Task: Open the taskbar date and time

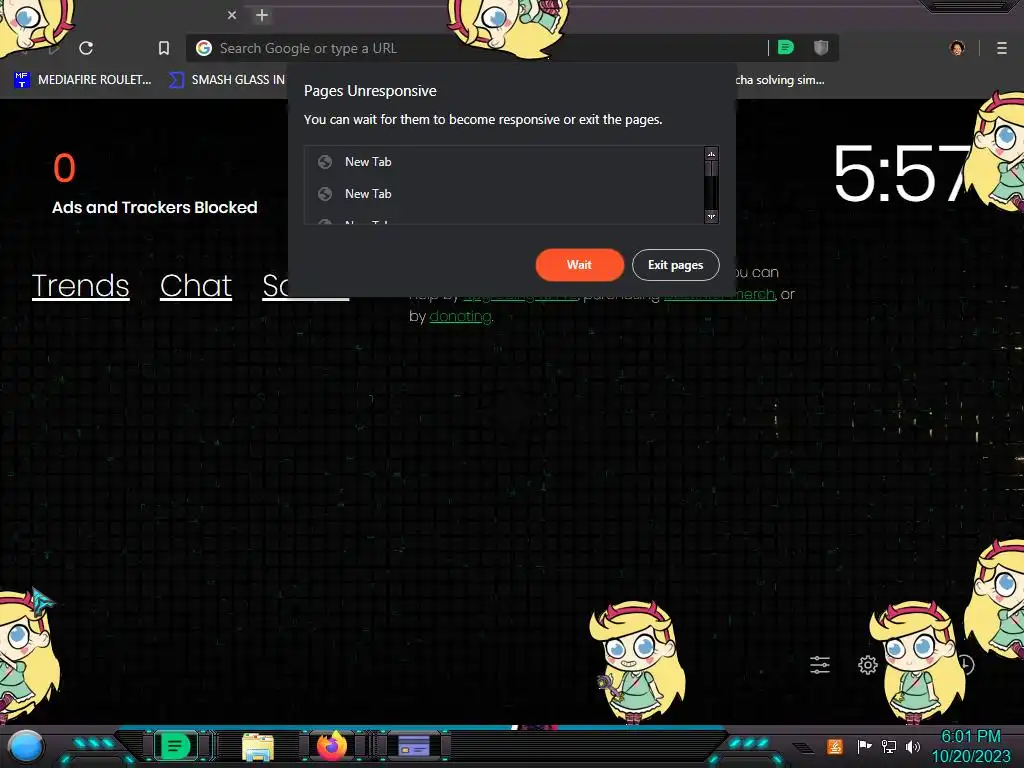Action: [971, 746]
